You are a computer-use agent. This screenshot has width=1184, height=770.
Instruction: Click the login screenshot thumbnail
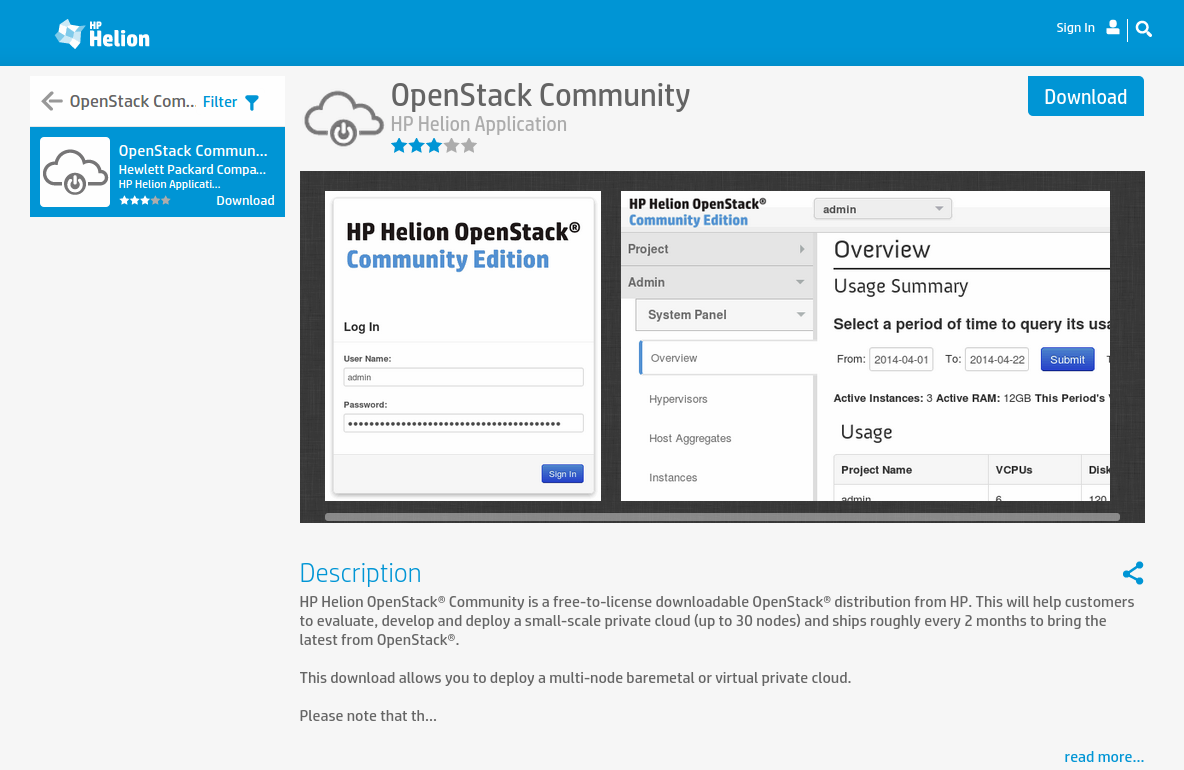(x=463, y=346)
